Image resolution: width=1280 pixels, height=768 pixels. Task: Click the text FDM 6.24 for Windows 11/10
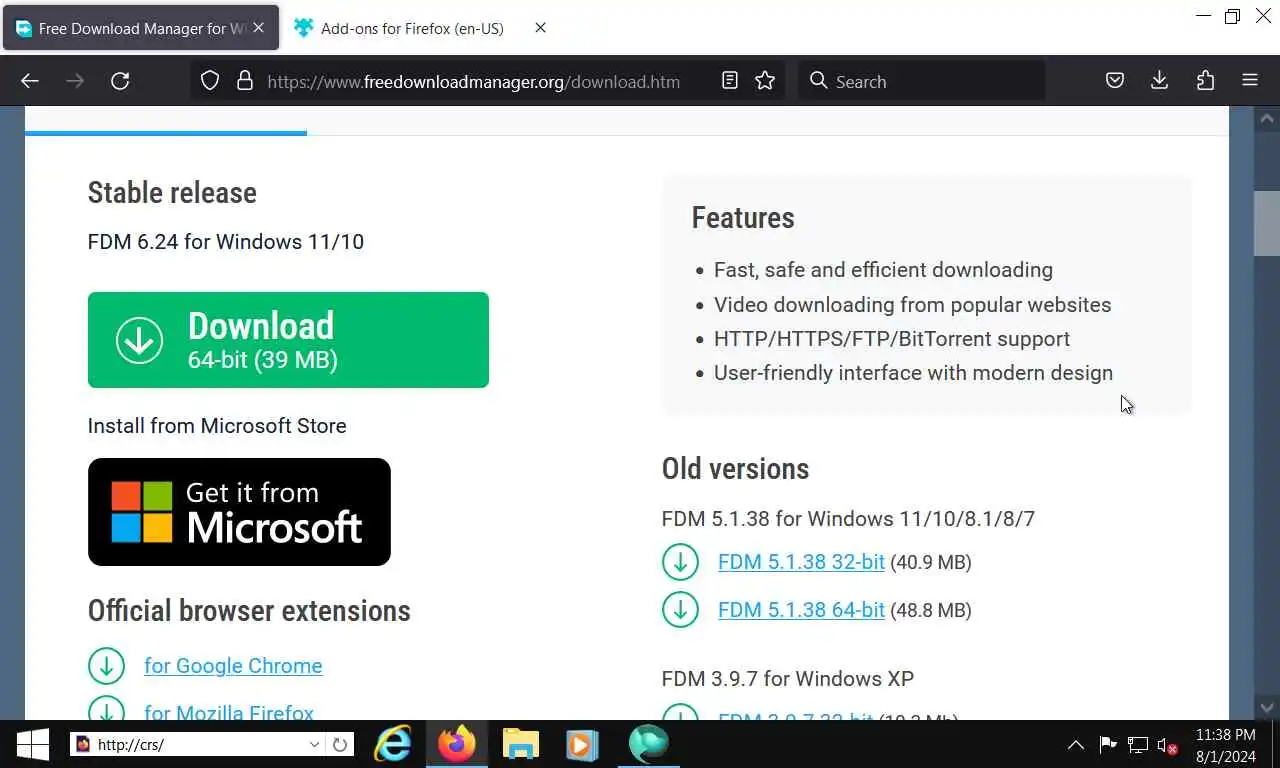[x=226, y=242]
